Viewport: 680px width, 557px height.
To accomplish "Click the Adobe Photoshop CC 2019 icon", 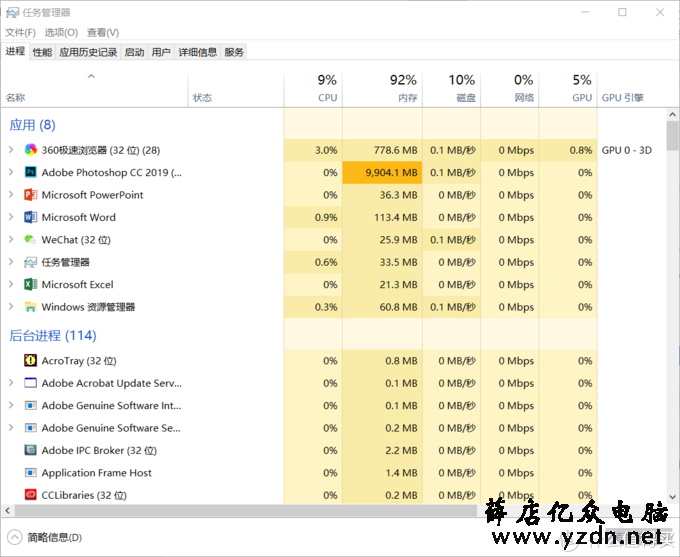I will [x=30, y=172].
